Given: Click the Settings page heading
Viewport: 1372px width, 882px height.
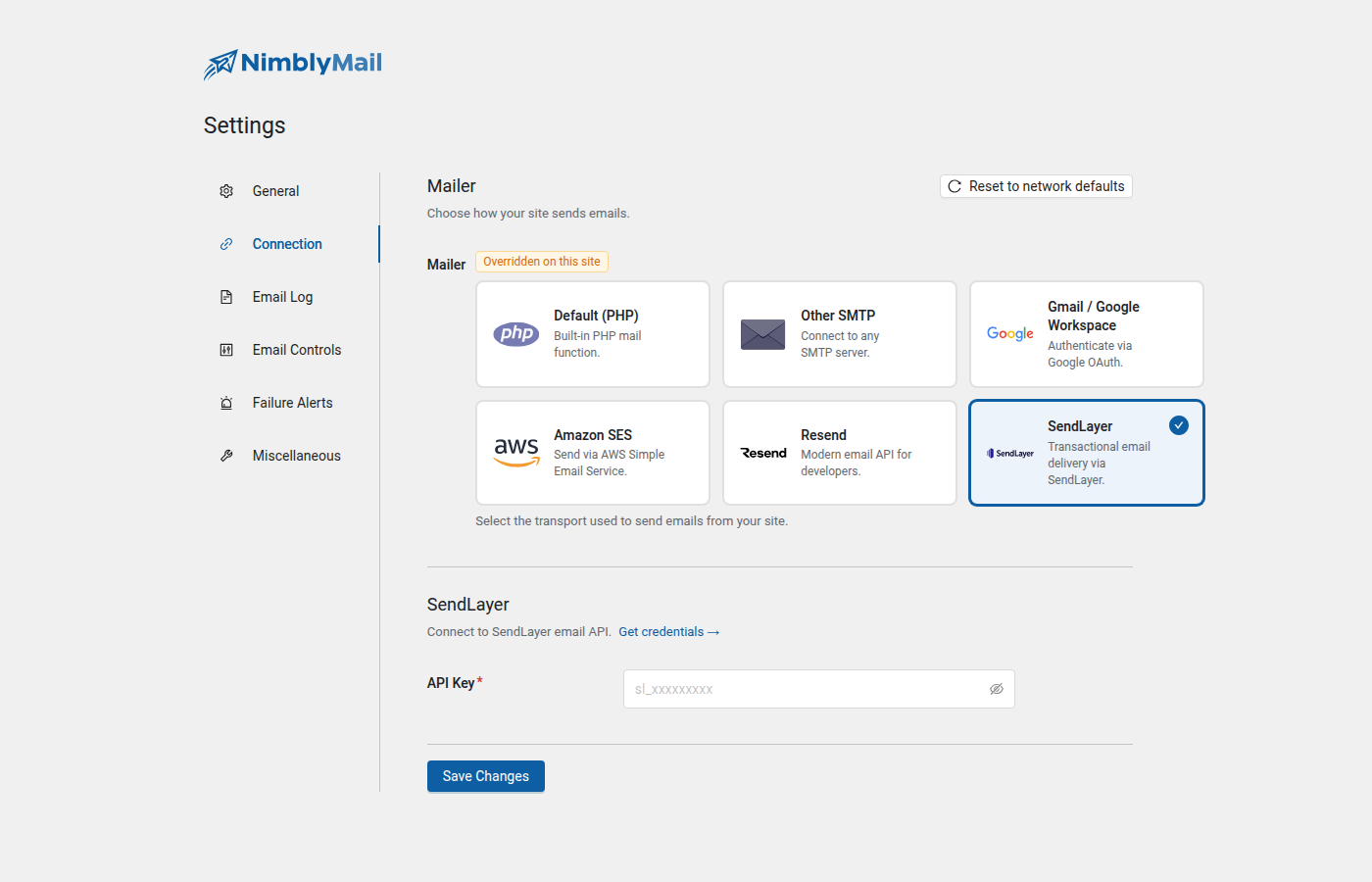Looking at the screenshot, I should click(245, 125).
